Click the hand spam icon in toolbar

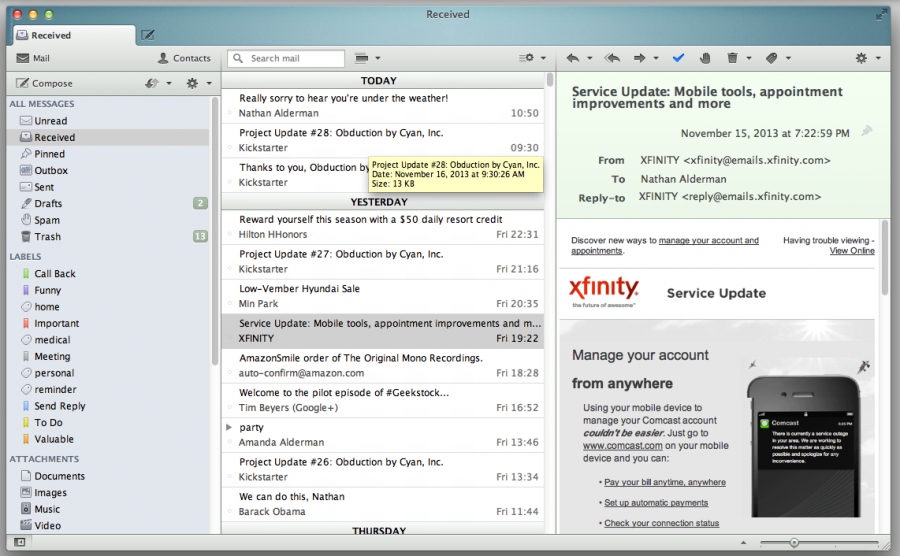point(705,58)
